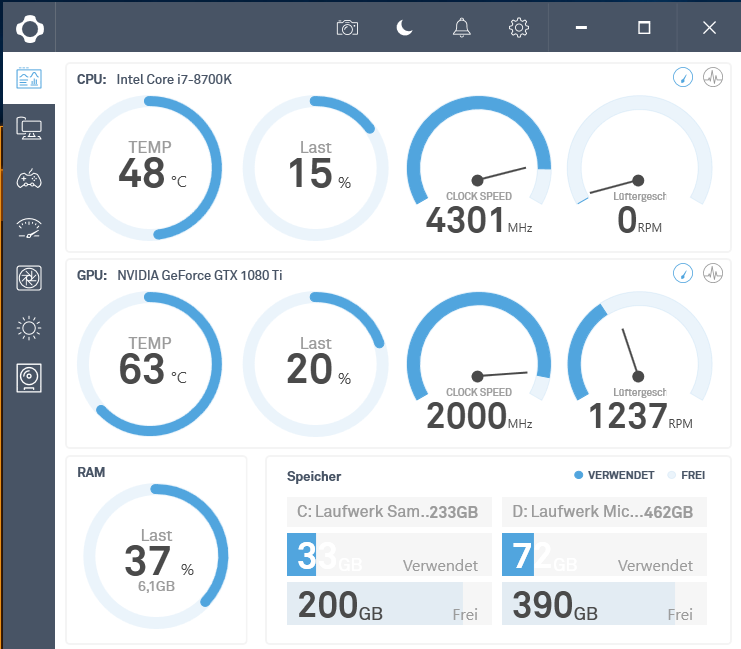Image resolution: width=741 pixels, height=649 pixels.
Task: Toggle night mode with moon icon
Action: click(x=404, y=28)
